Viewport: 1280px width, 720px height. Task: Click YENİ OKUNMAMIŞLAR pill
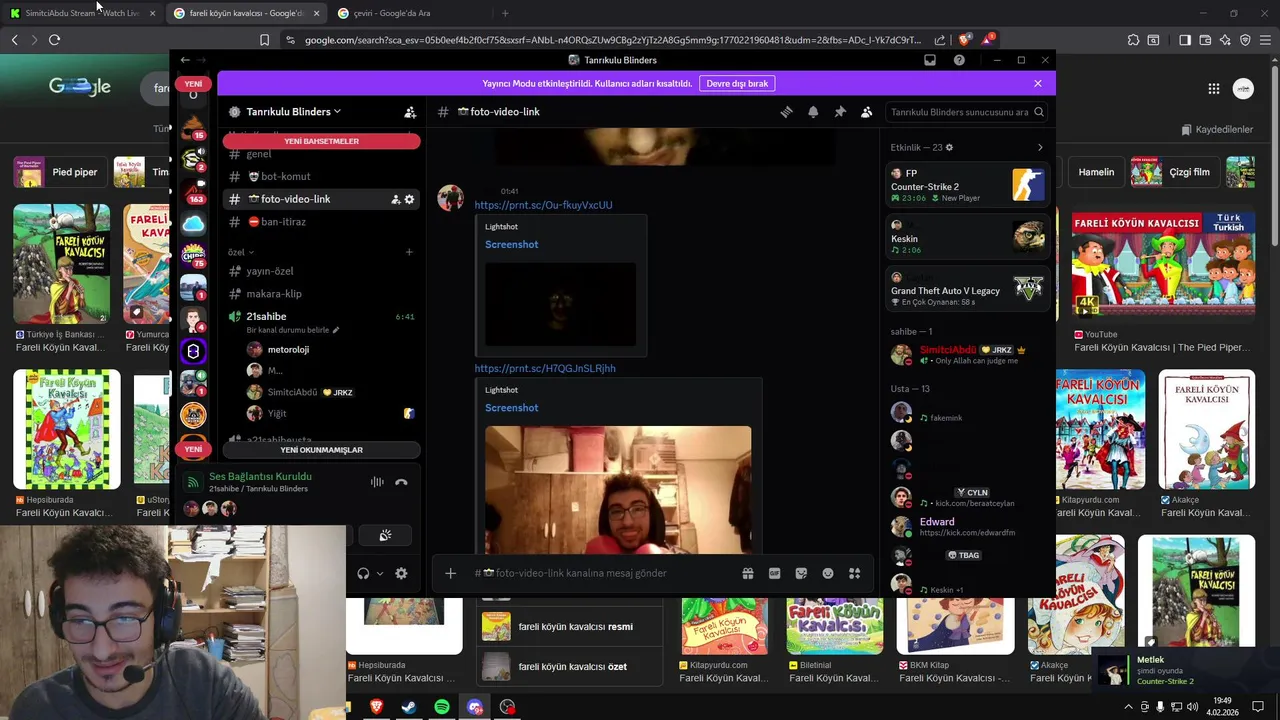321,450
